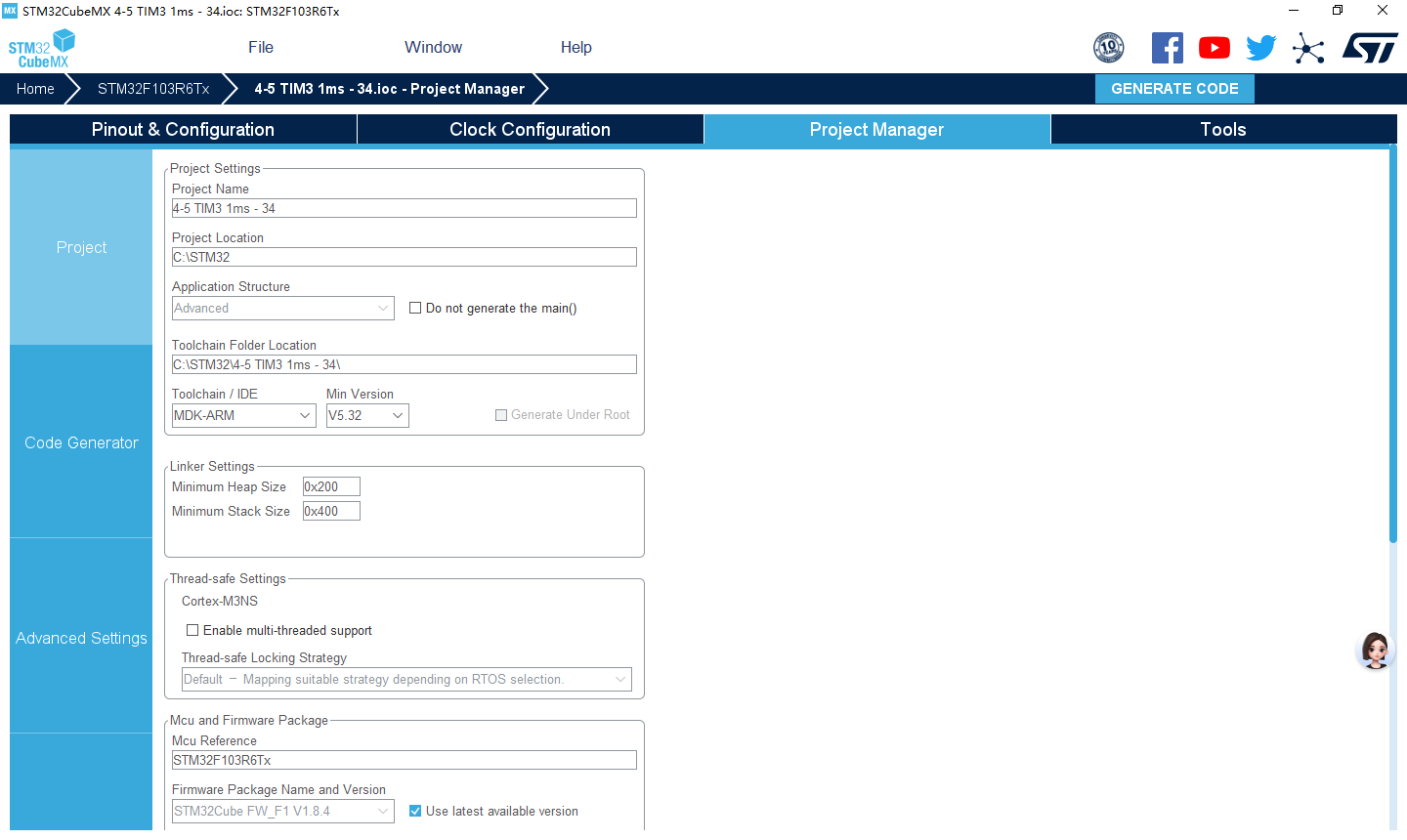Open the ST Facebook page icon

pos(1167,48)
